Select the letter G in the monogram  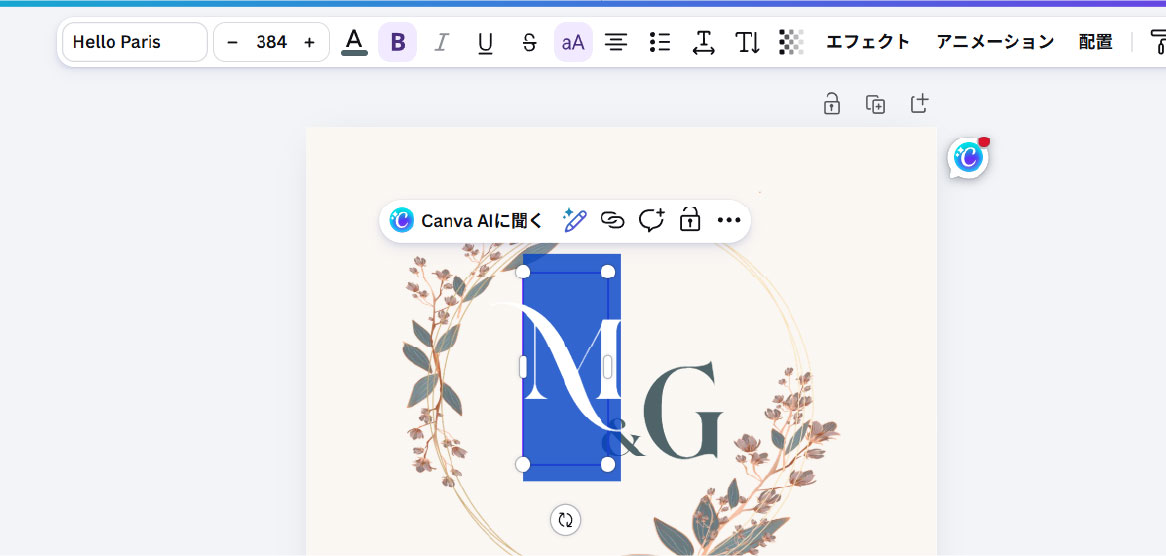[683, 410]
